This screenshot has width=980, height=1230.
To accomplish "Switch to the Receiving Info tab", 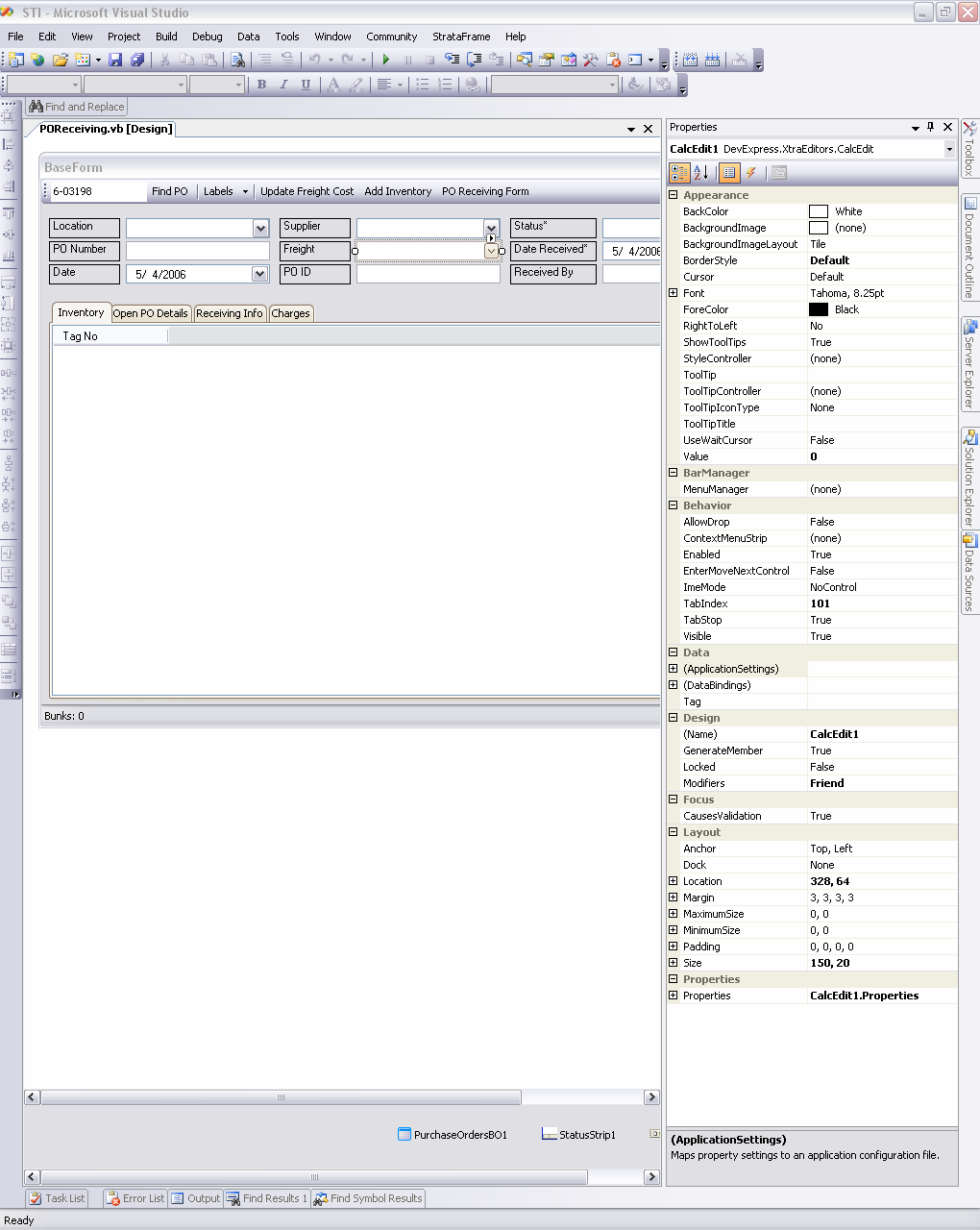I will (229, 313).
